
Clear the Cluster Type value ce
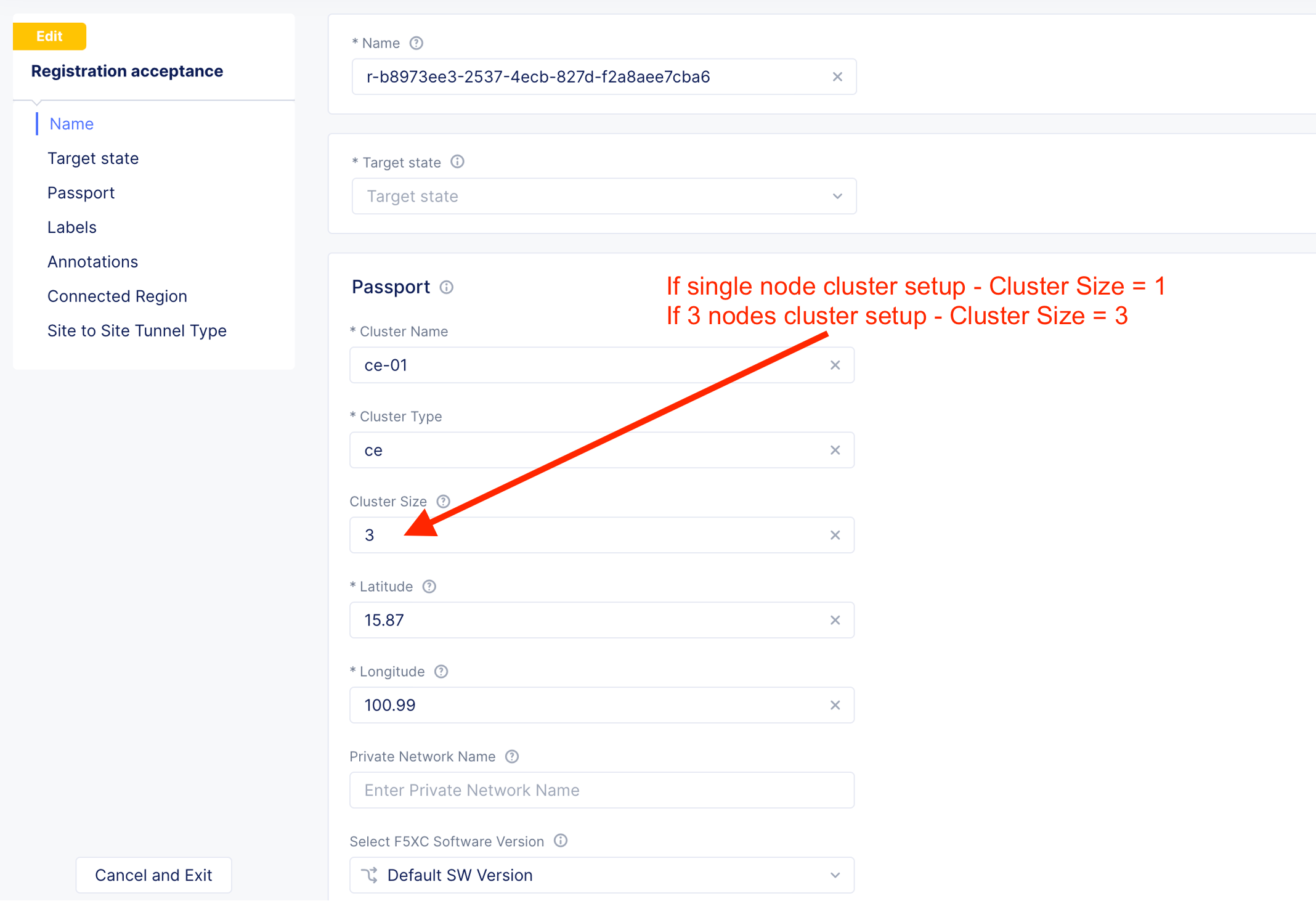[x=835, y=450]
